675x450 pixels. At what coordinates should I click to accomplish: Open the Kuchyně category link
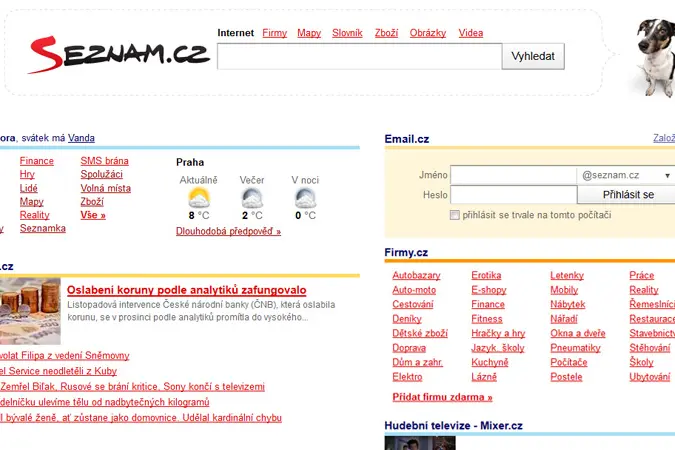(489, 362)
